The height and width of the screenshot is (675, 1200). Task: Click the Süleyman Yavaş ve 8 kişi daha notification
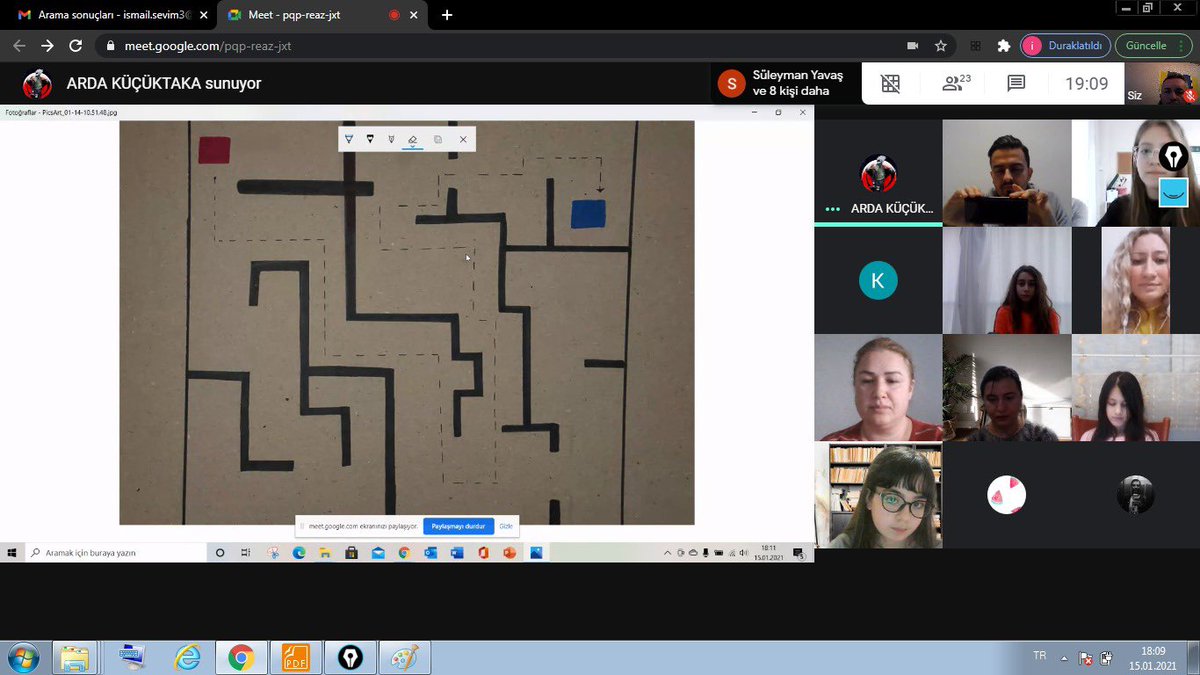(787, 83)
